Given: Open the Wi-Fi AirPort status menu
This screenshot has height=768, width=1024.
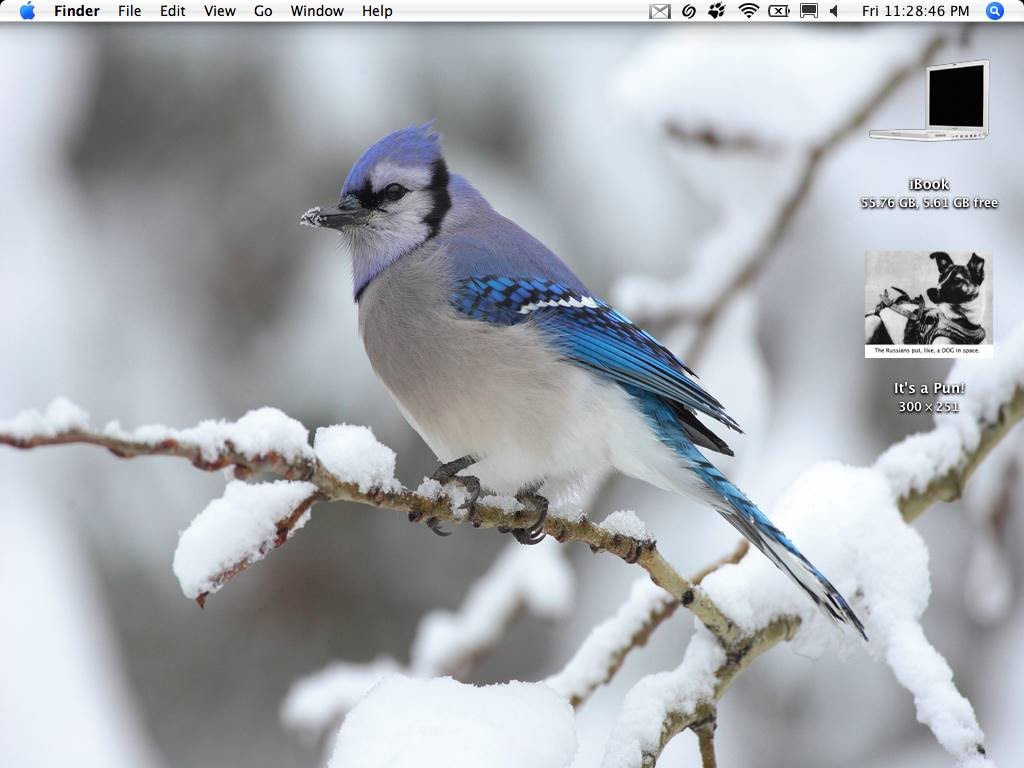Looking at the screenshot, I should [748, 11].
